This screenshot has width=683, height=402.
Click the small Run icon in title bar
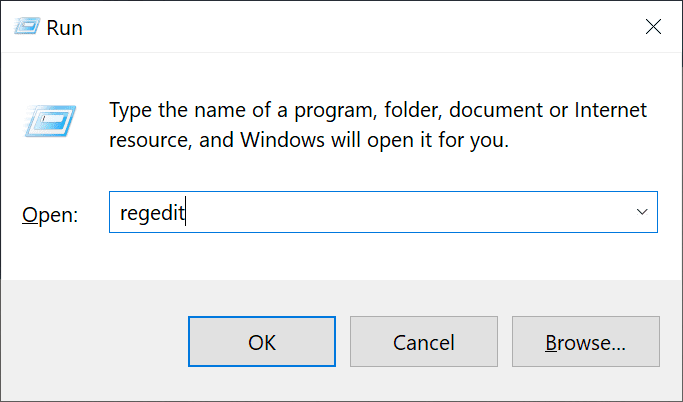[27, 26]
